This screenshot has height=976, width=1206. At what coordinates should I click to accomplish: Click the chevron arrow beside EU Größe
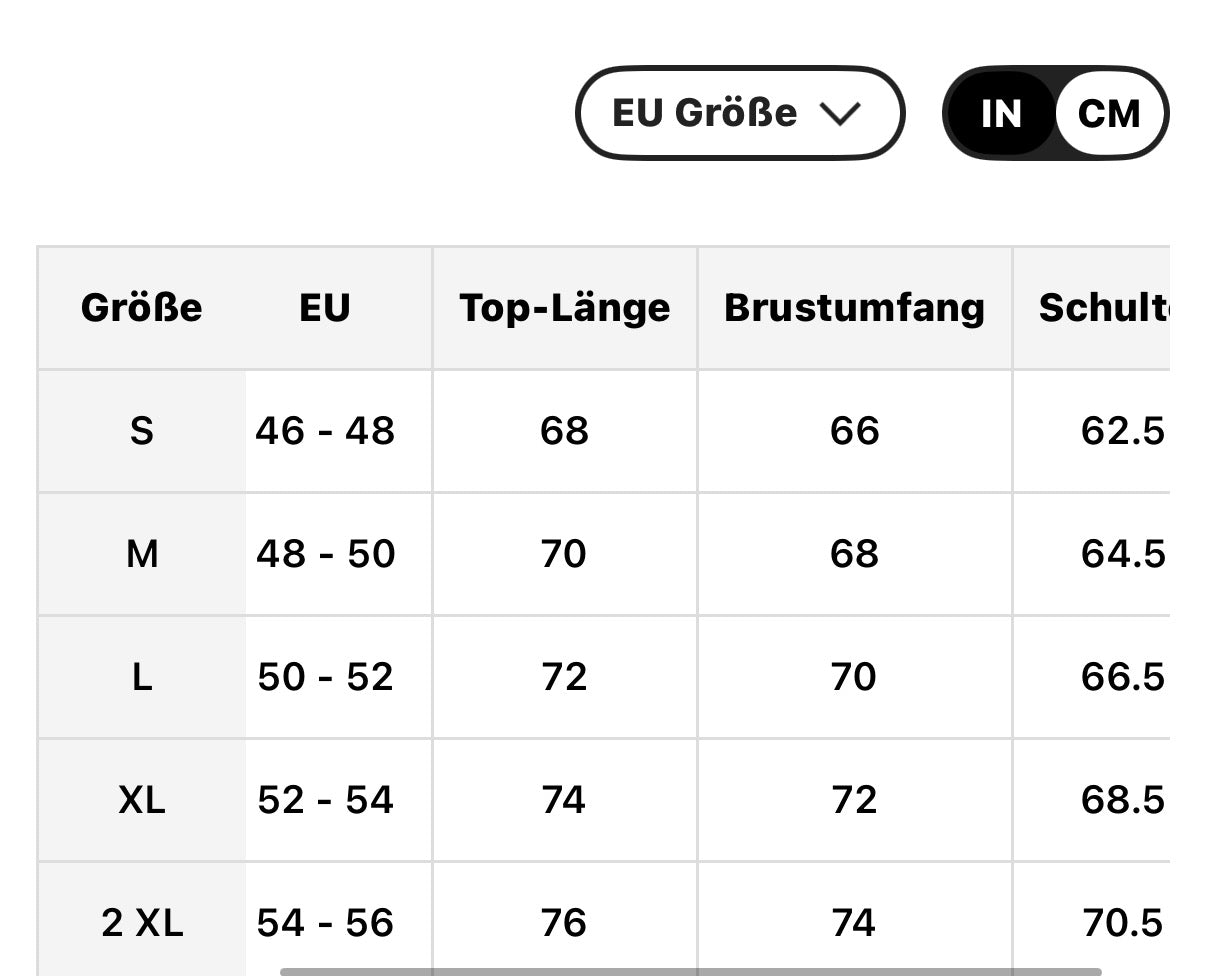point(839,114)
